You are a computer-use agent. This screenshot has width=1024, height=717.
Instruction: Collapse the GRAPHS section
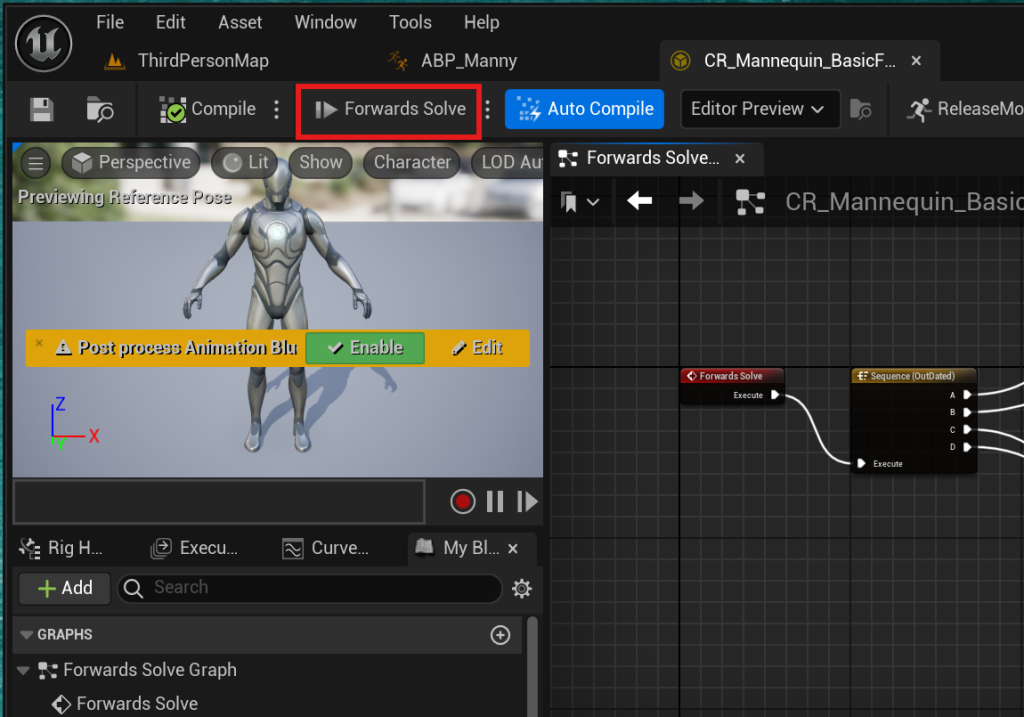pyautogui.click(x=26, y=635)
